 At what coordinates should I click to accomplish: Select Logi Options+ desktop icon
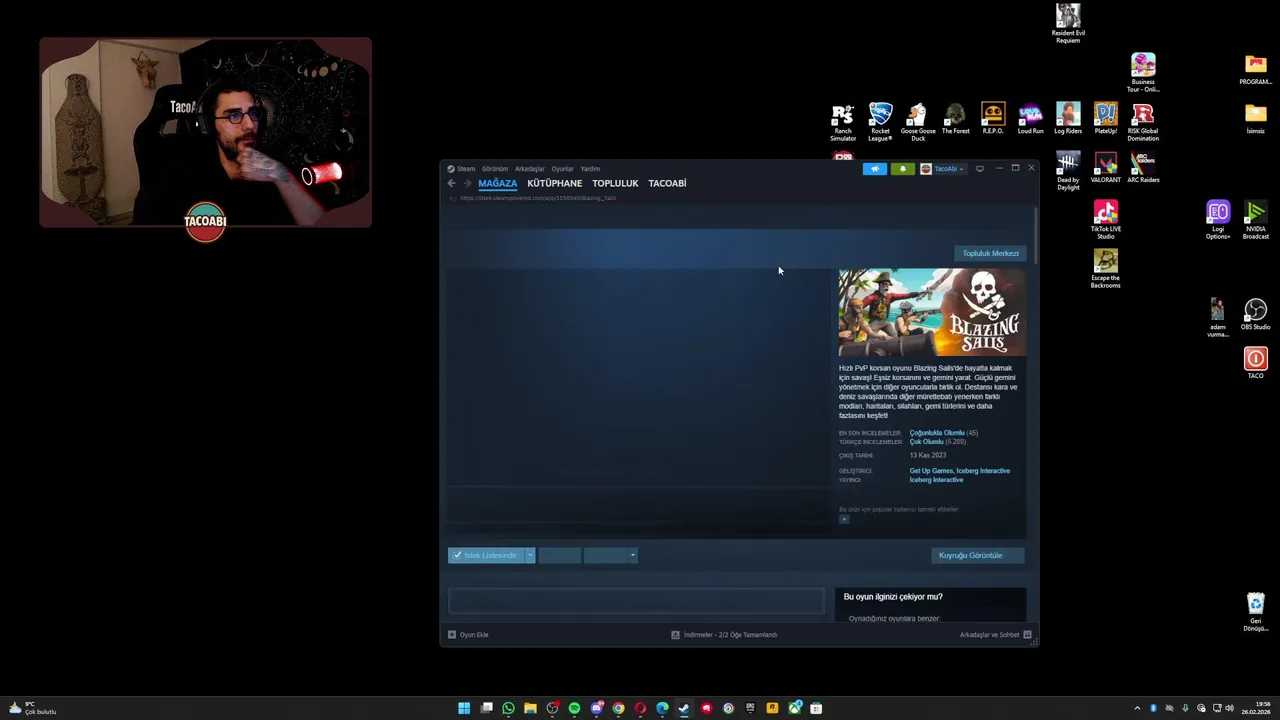pyautogui.click(x=1218, y=220)
